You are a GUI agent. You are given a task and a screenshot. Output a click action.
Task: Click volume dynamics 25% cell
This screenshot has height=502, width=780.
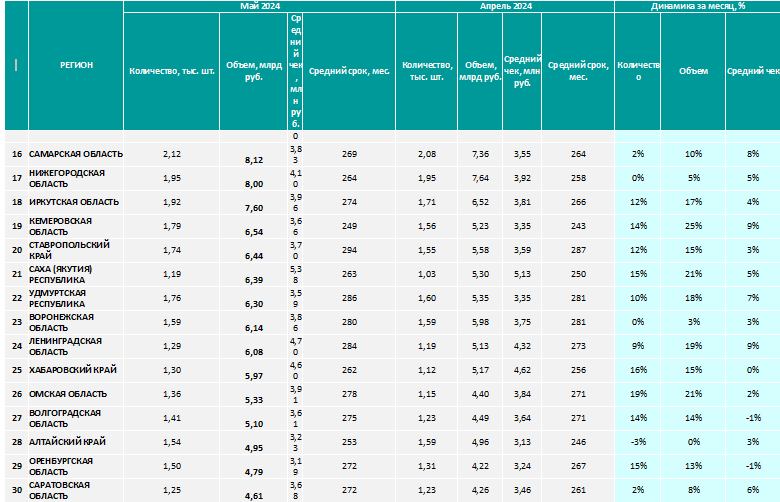tap(693, 226)
